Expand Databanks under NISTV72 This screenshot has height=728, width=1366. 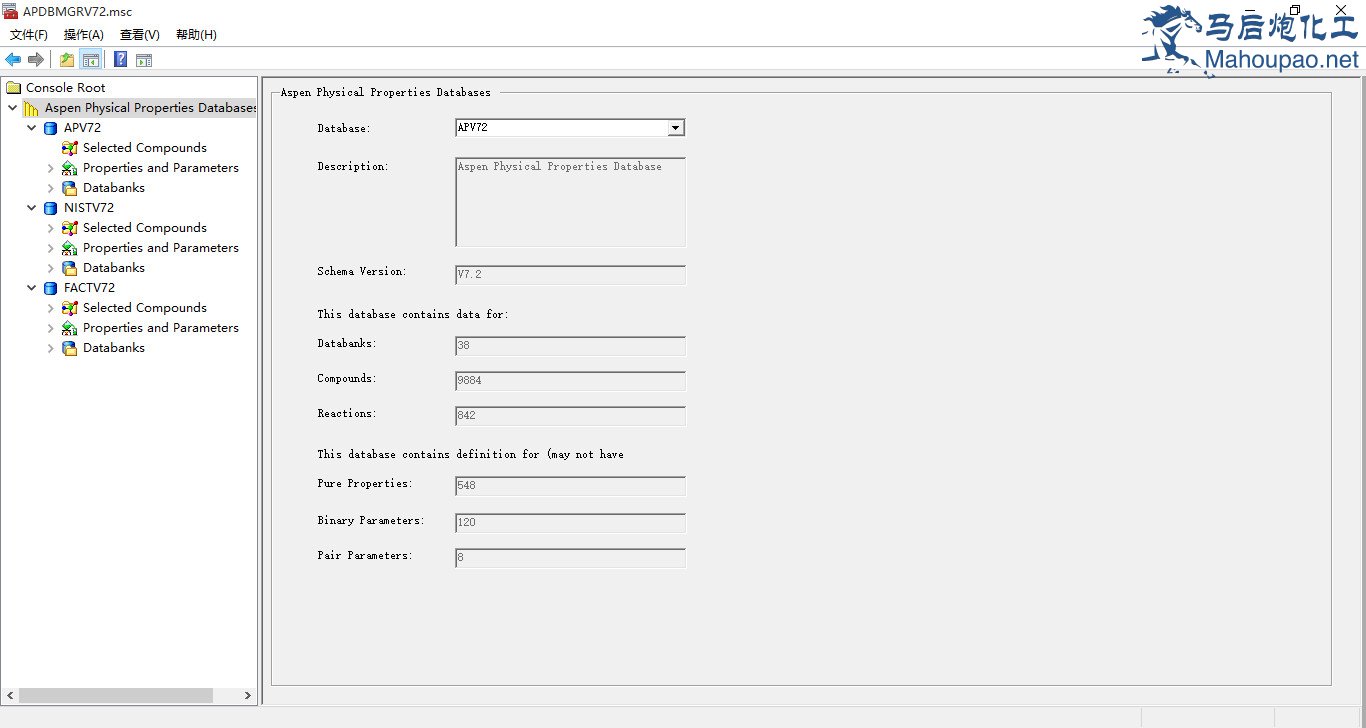tap(51, 268)
